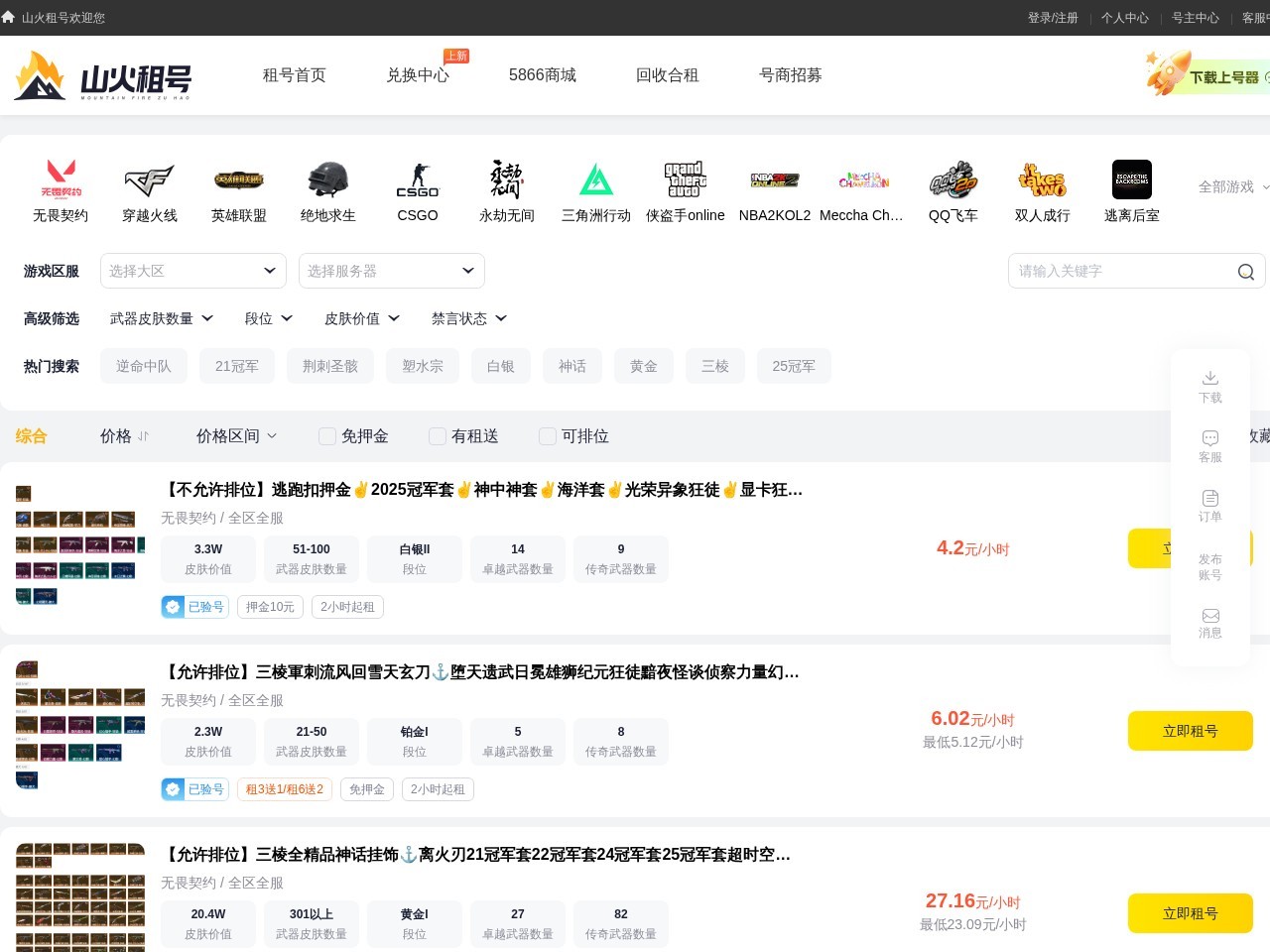The image size is (1270, 952).
Task: Tick the 有租送 checkbox
Action: pos(437,436)
